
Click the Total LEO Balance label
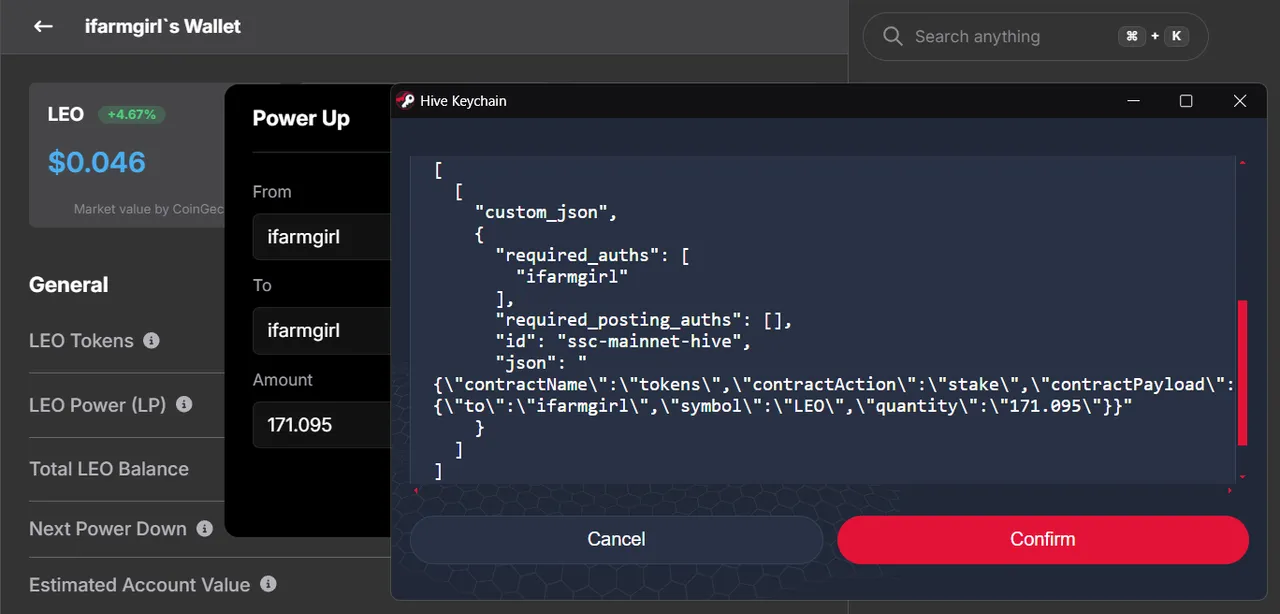tap(109, 469)
